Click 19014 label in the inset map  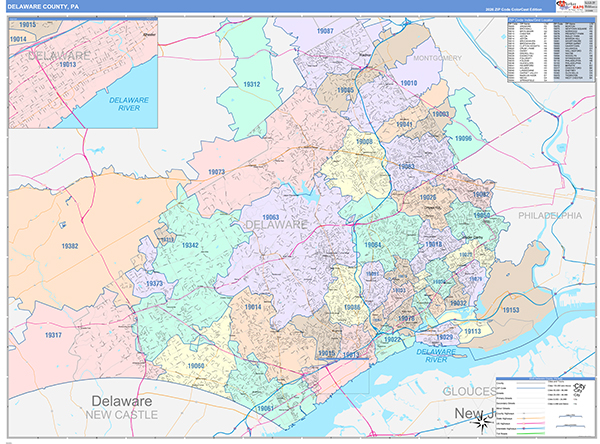(18, 39)
